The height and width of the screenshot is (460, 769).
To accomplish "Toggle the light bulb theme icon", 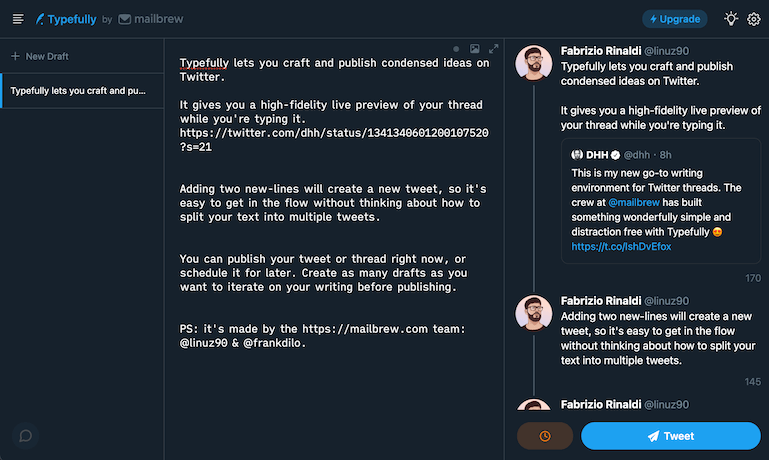I will click(x=731, y=19).
